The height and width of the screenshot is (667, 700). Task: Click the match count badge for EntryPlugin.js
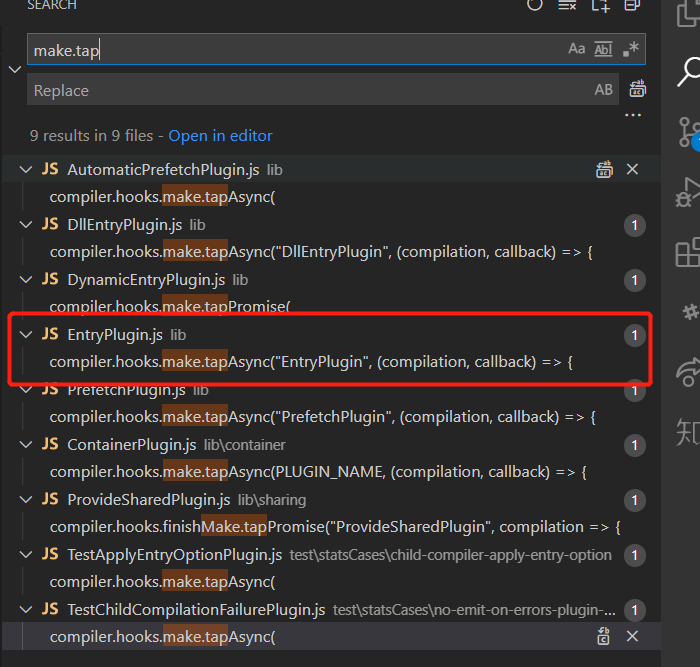pyautogui.click(x=634, y=335)
